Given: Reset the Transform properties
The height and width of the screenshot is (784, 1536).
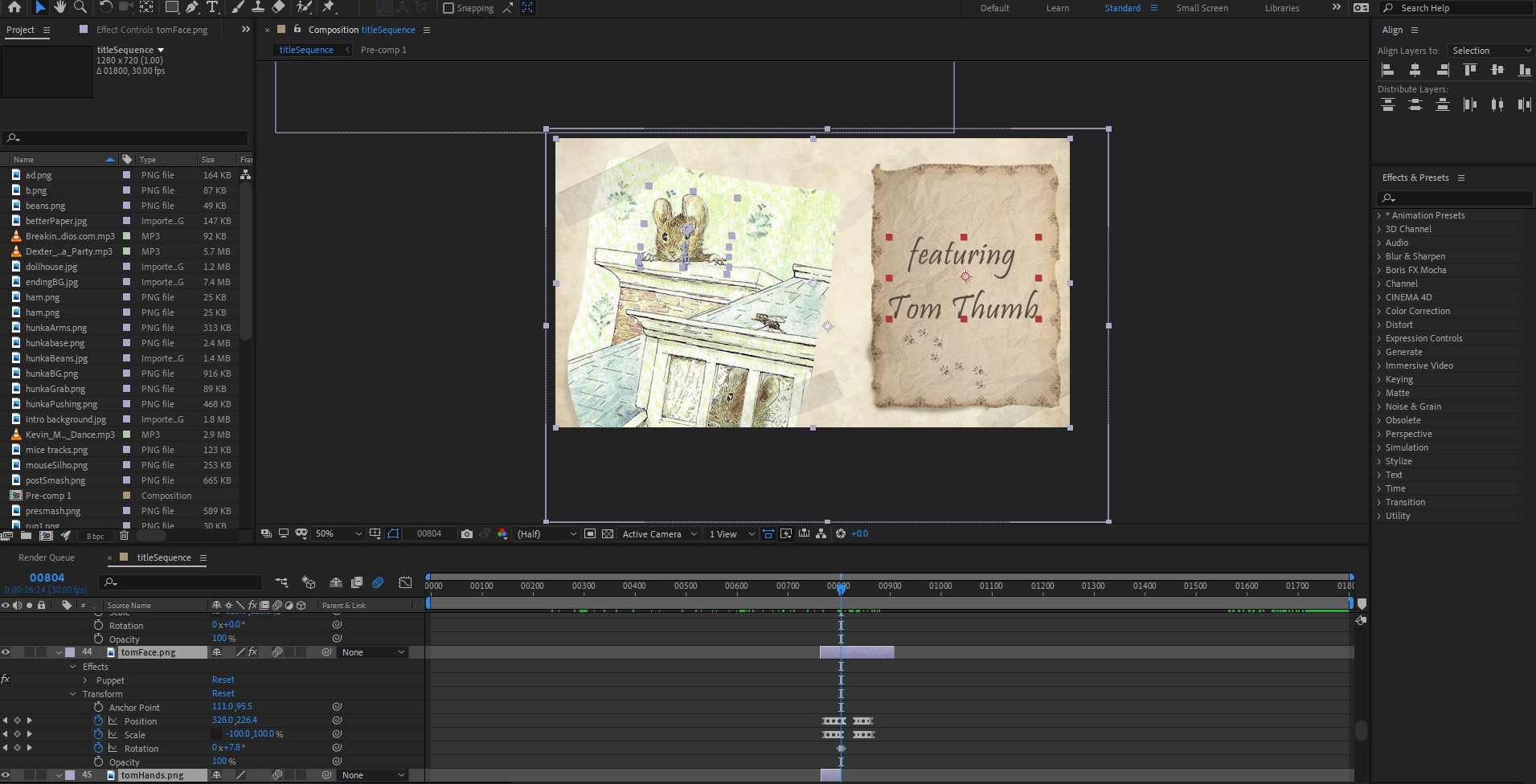Looking at the screenshot, I should [x=223, y=693].
